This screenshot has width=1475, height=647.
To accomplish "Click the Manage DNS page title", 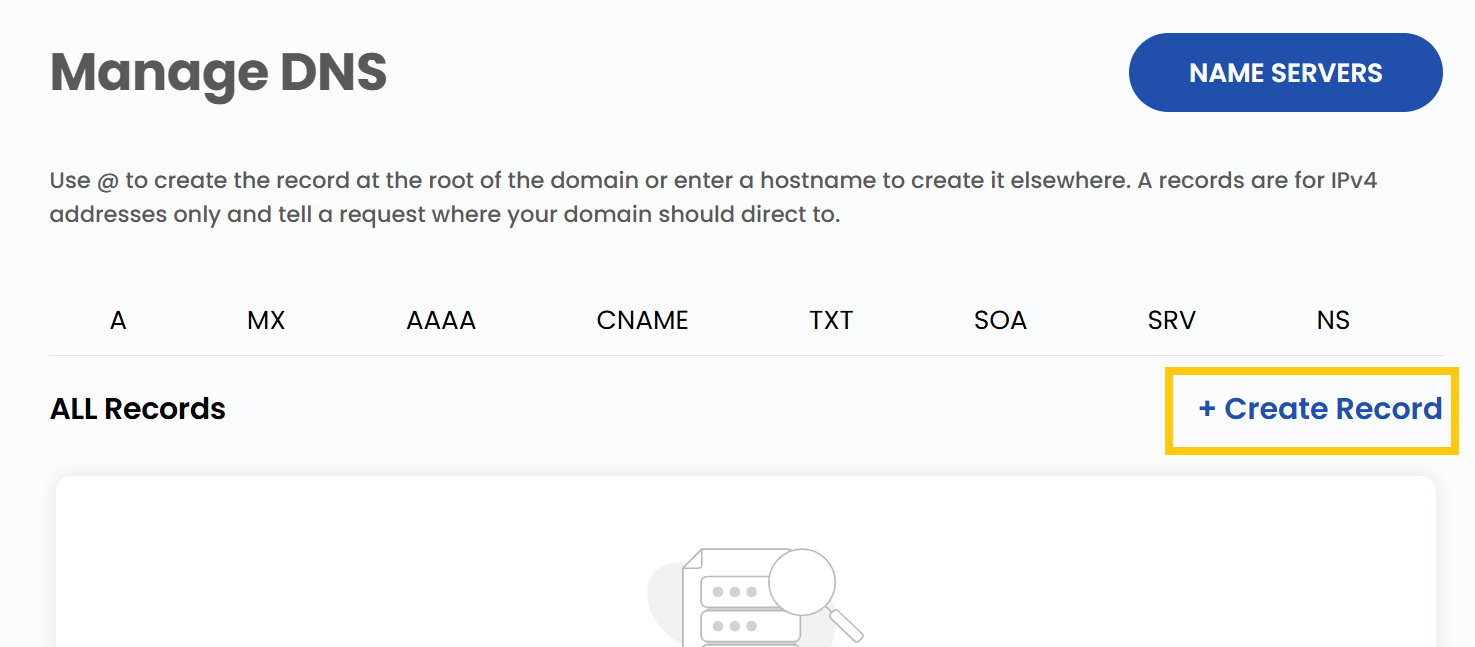I will click(218, 71).
